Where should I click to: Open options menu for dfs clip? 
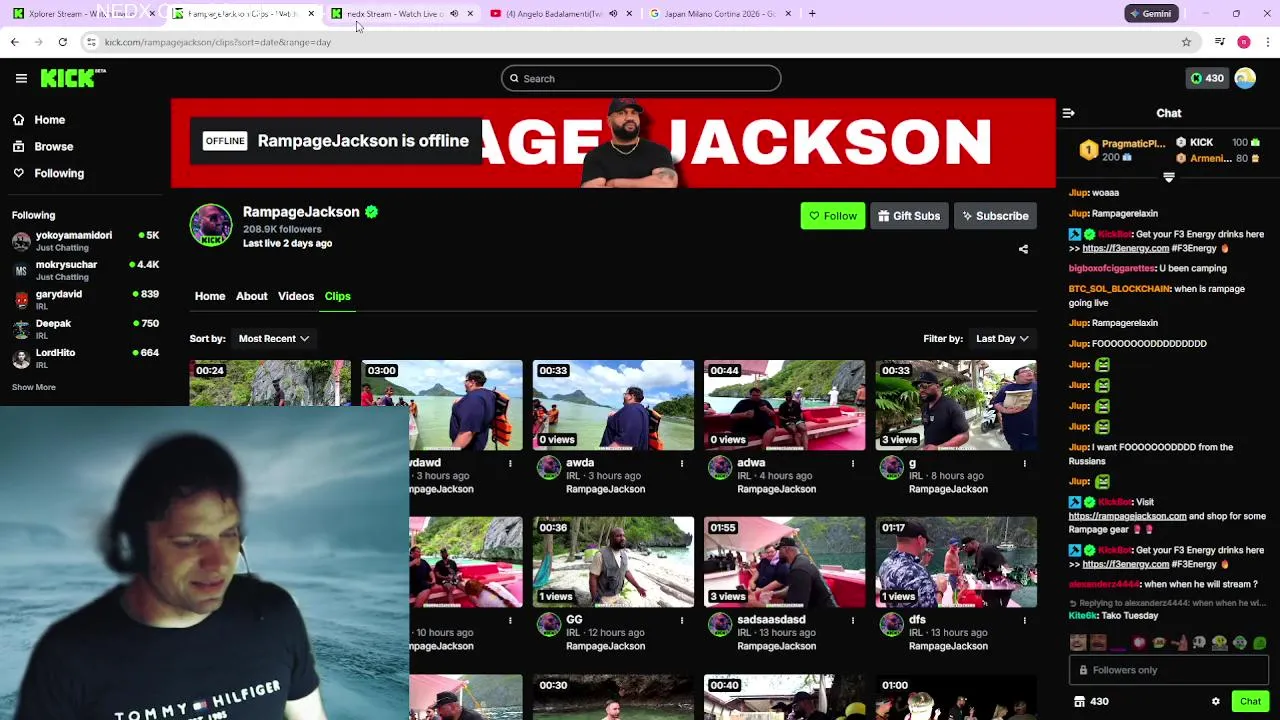pos(1024,620)
